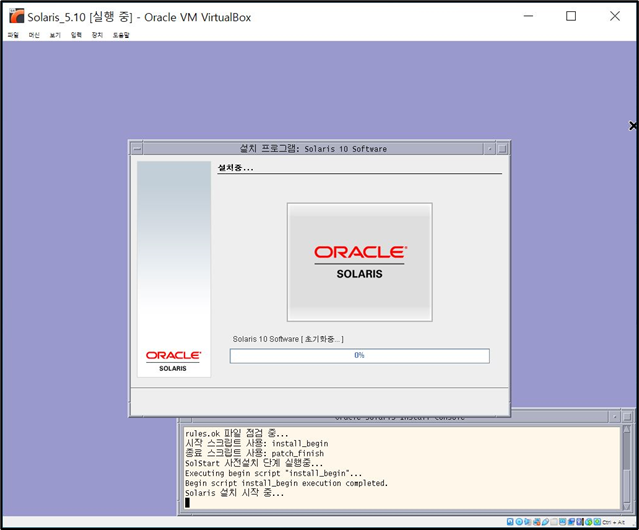Click the console text cursor block

[187, 503]
